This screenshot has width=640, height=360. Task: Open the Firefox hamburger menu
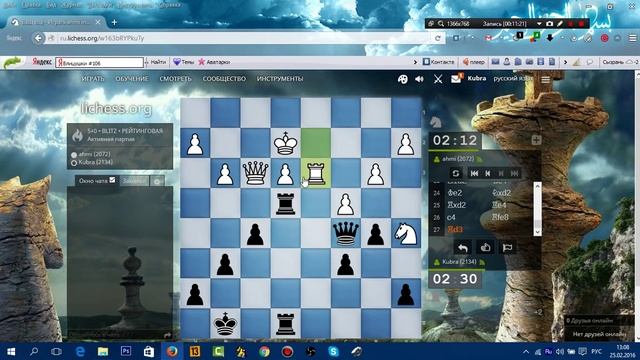click(x=632, y=38)
